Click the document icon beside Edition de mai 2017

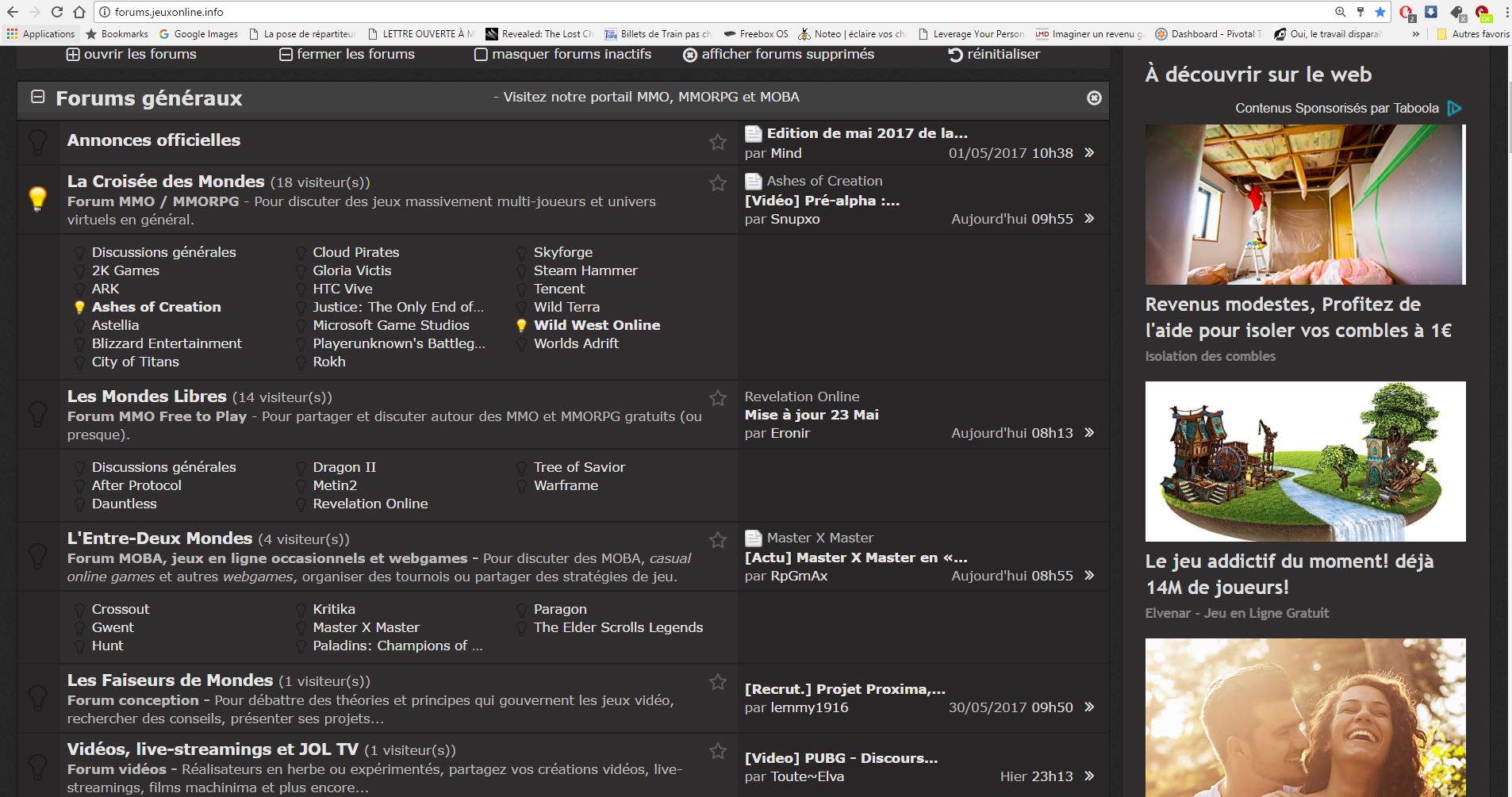(x=754, y=134)
